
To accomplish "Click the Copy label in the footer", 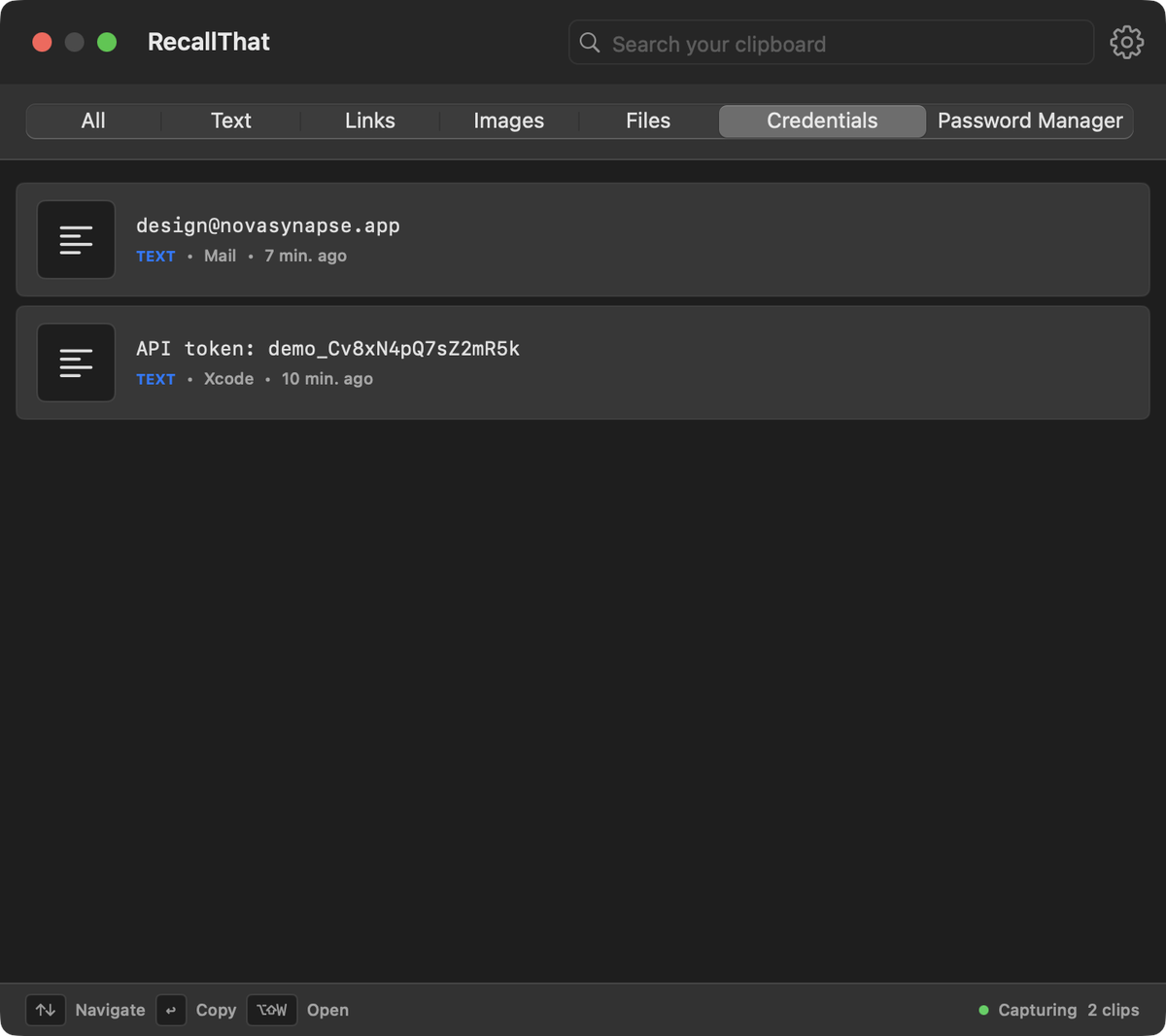I will pyautogui.click(x=216, y=1010).
